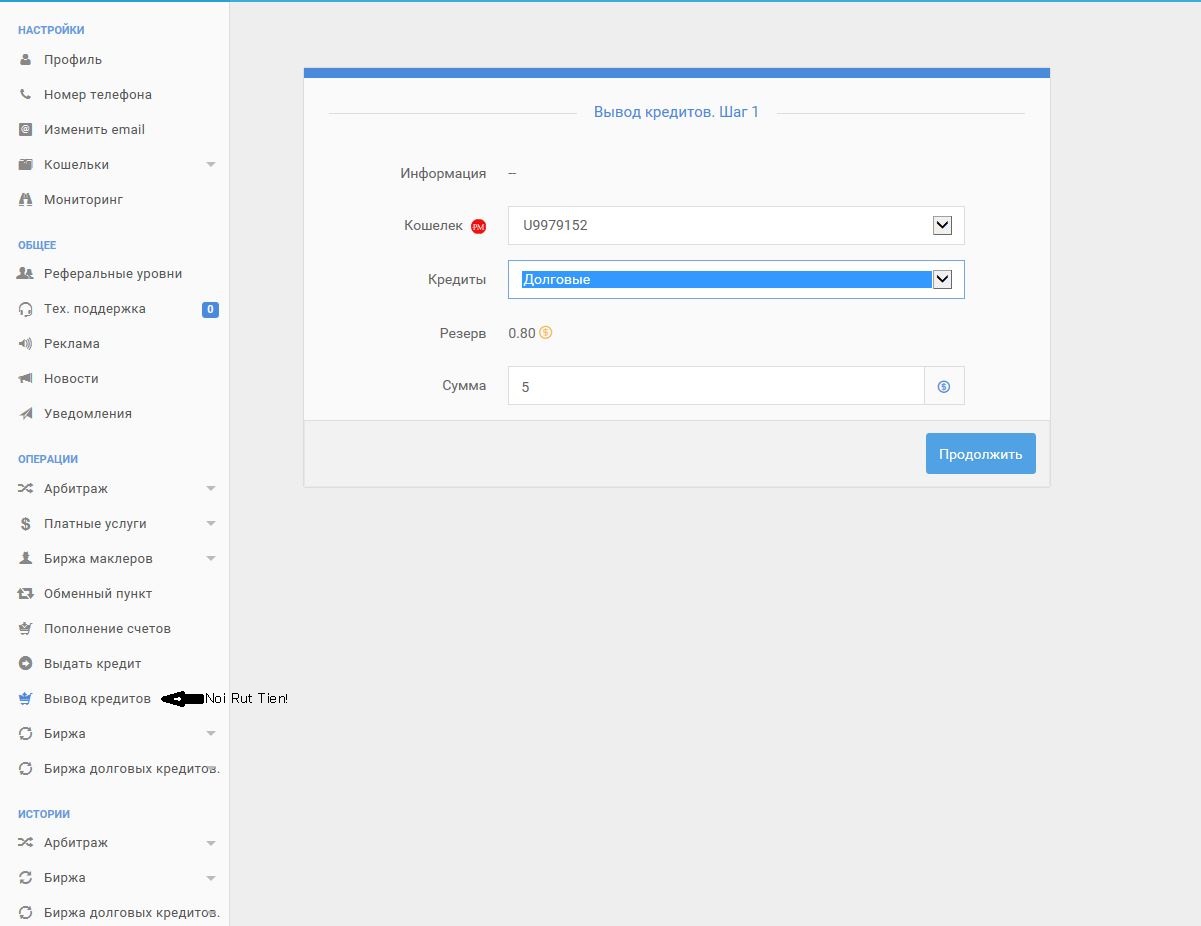
Task: Click the arrow circle icon beside Выдать кредит
Action: [26, 664]
